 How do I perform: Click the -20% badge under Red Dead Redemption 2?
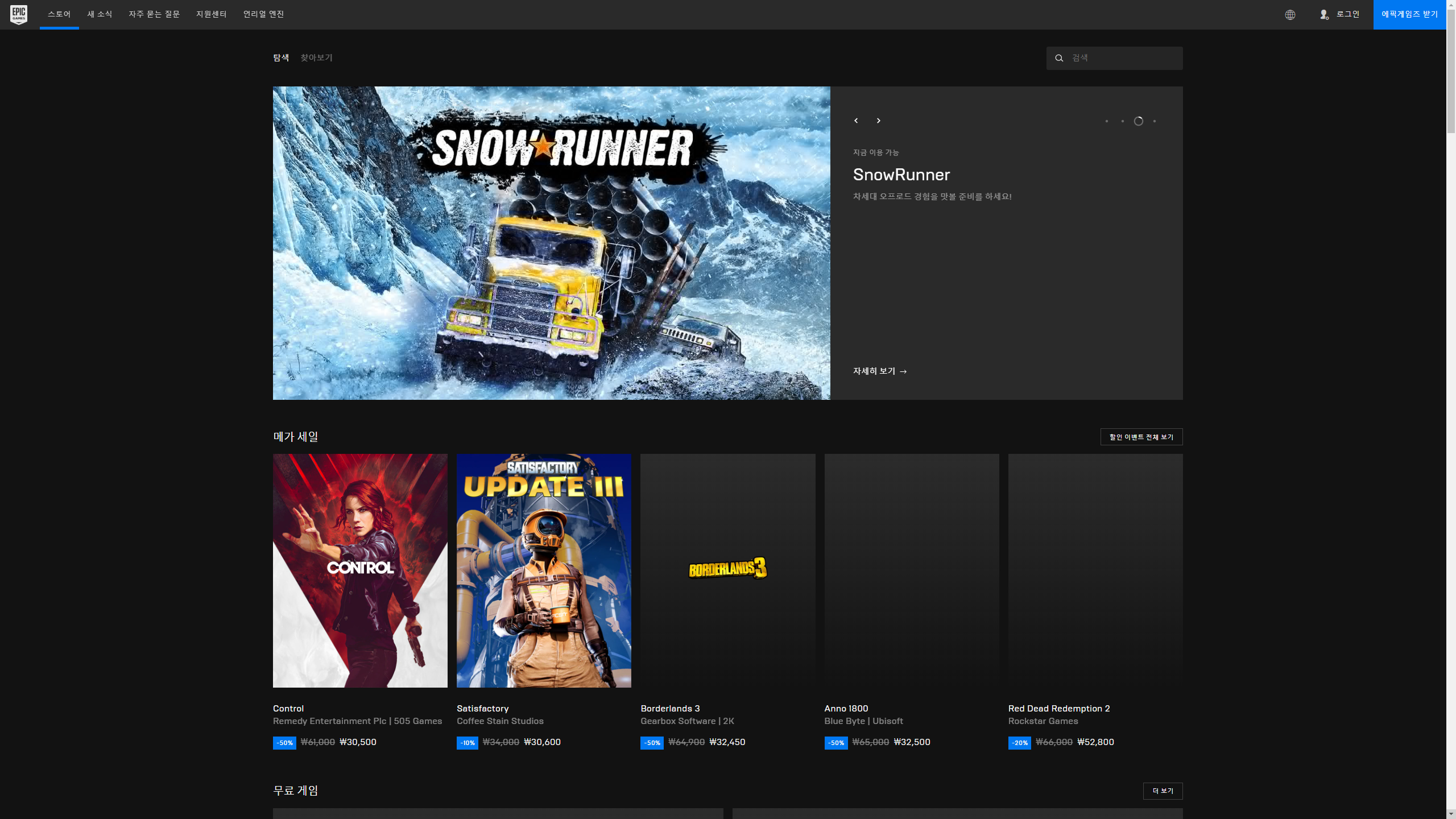tap(1020, 743)
